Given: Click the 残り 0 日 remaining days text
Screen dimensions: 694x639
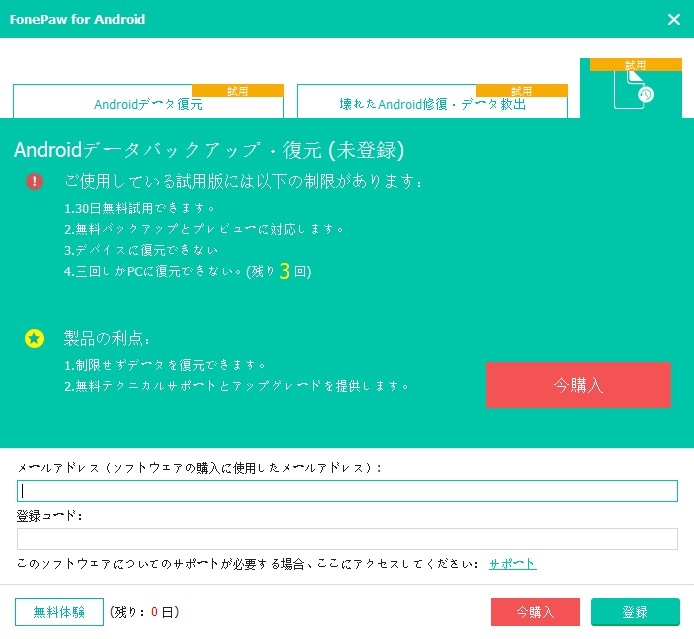Looking at the screenshot, I should (x=144, y=612).
